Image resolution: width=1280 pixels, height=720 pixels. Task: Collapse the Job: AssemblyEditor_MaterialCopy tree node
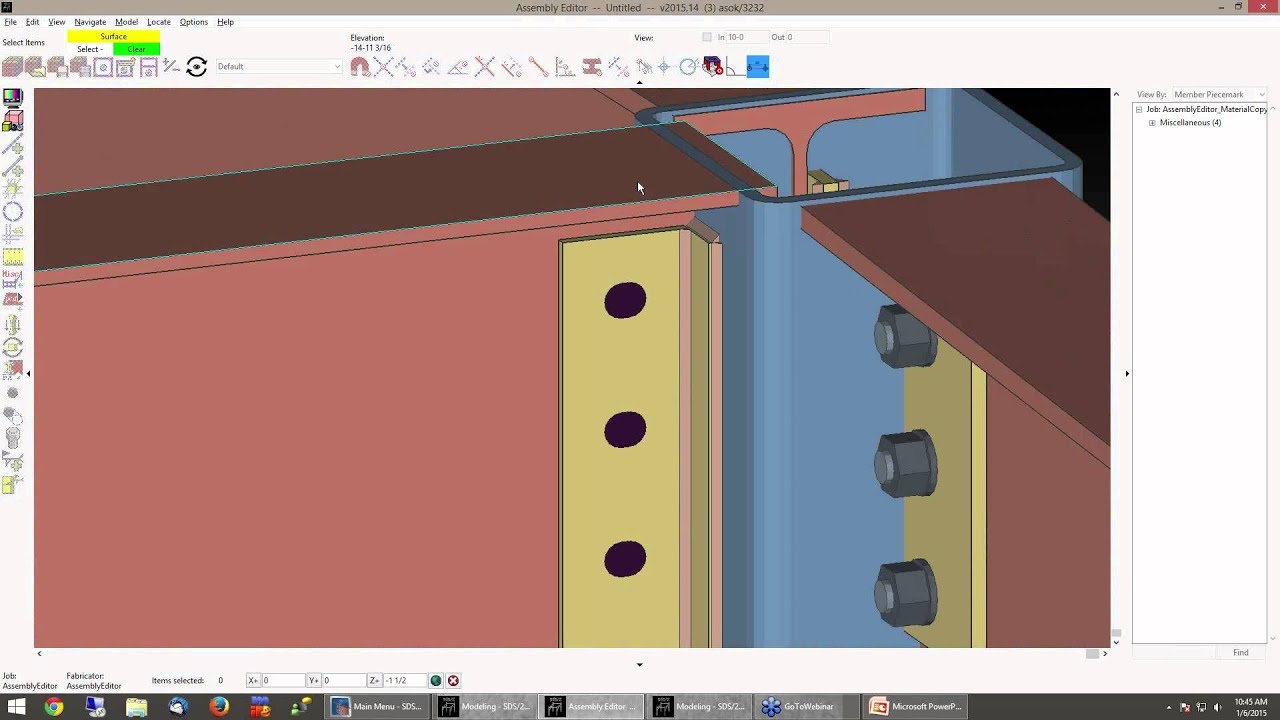click(x=1139, y=109)
